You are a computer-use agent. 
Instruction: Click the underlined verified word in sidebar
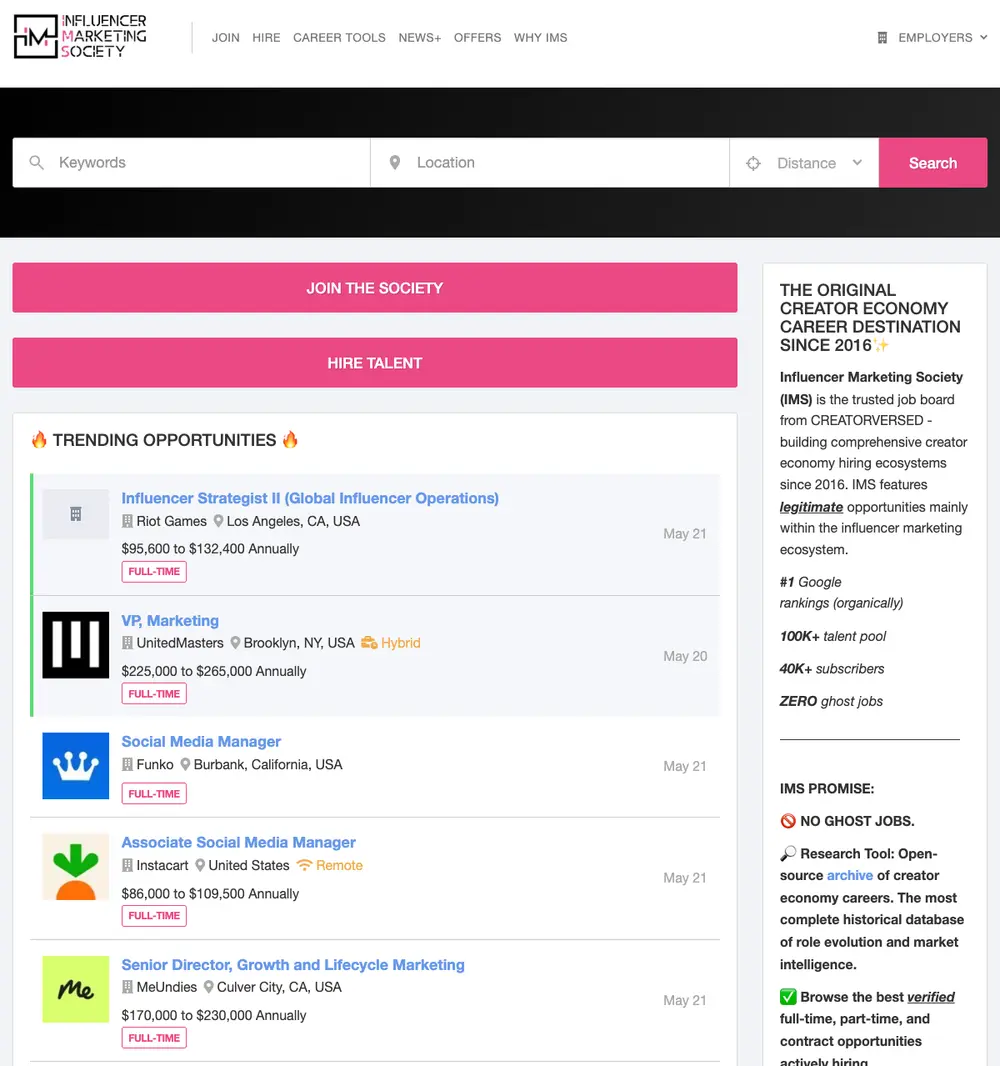point(931,997)
